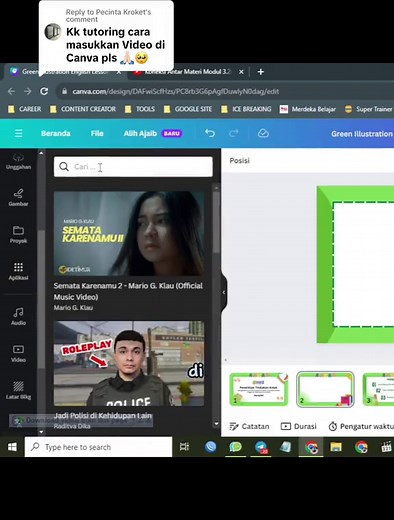Open the Aplikasi apps panel
Viewport: 394px width, 520px height.
point(18,271)
